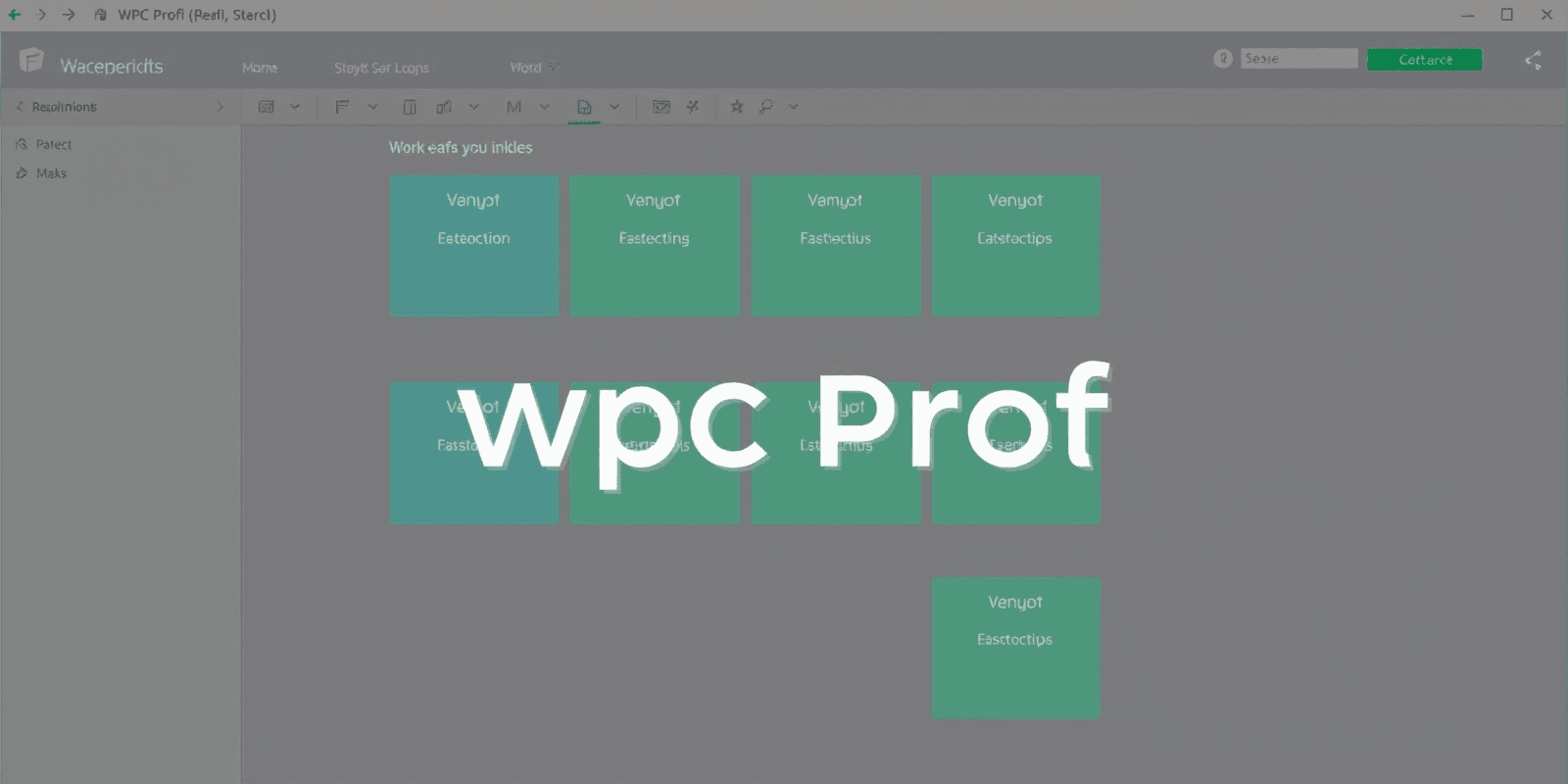Open the Venyot Easctoctips tile
Screen dimensions: 1568x784
1016,649
